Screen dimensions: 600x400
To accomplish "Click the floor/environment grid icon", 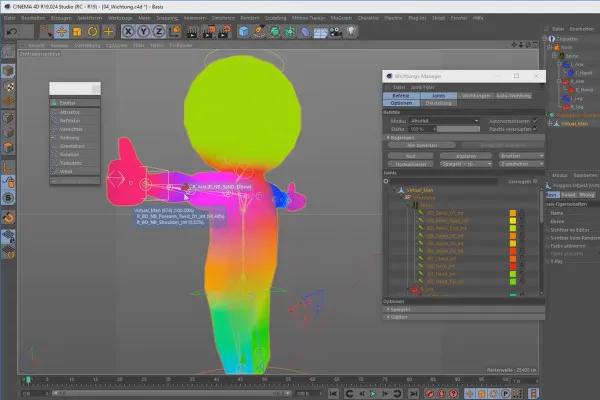I will click(320, 32).
